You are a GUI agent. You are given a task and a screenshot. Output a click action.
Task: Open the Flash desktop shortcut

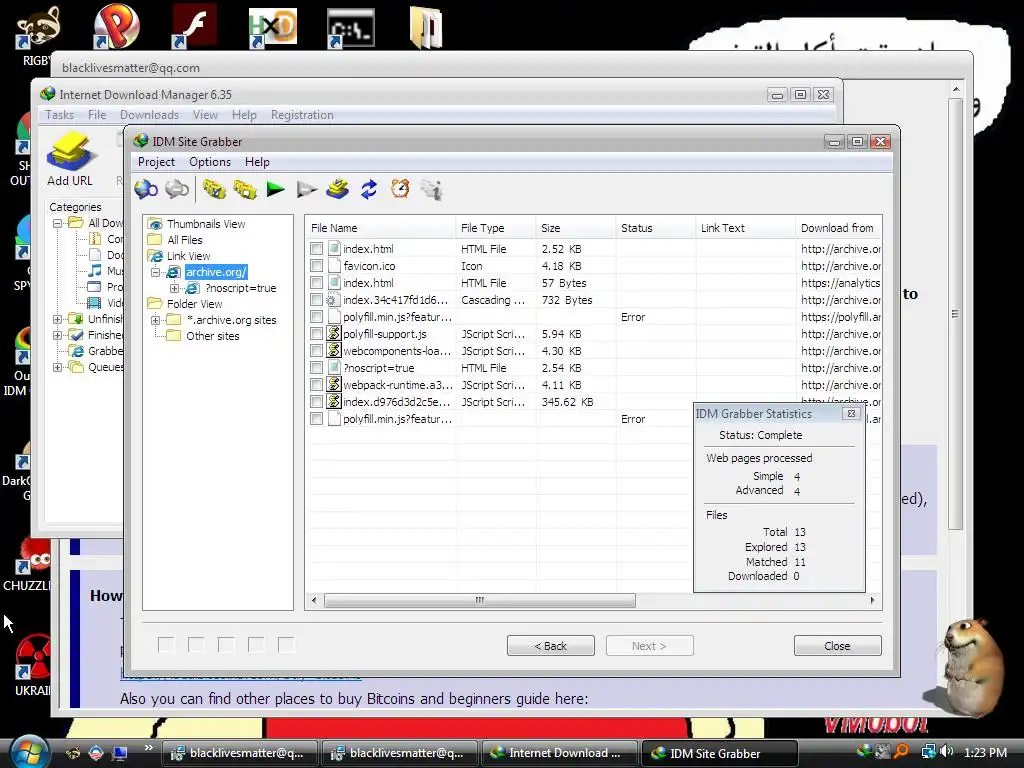click(194, 27)
